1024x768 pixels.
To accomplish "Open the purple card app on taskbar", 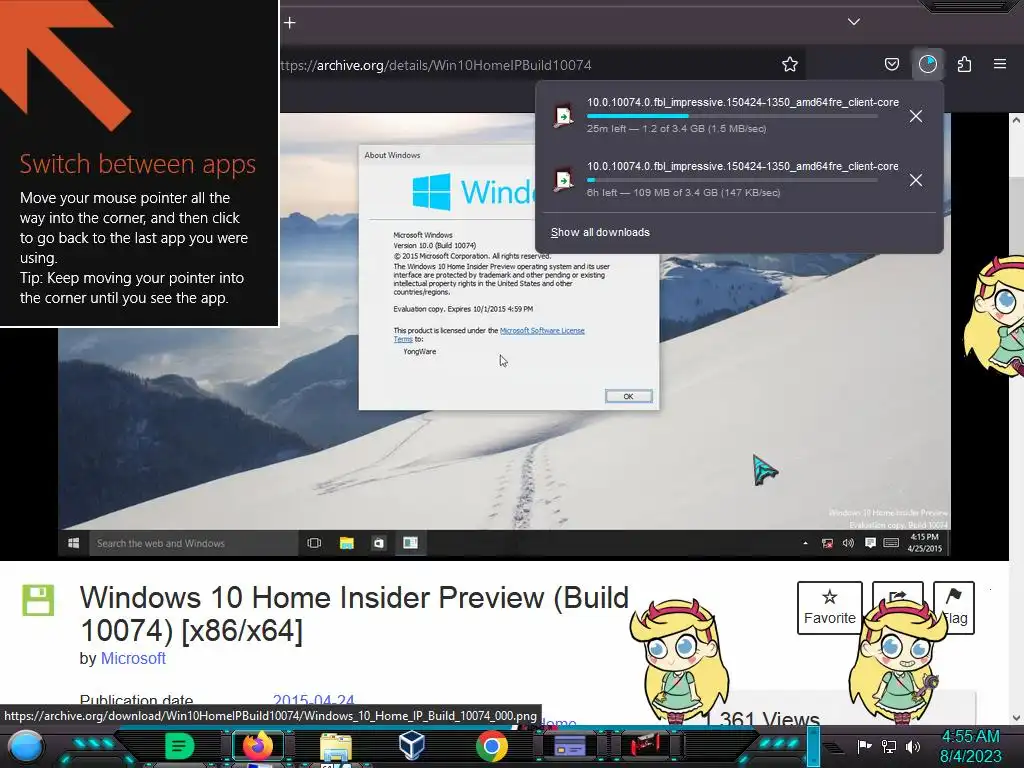I will pos(569,746).
